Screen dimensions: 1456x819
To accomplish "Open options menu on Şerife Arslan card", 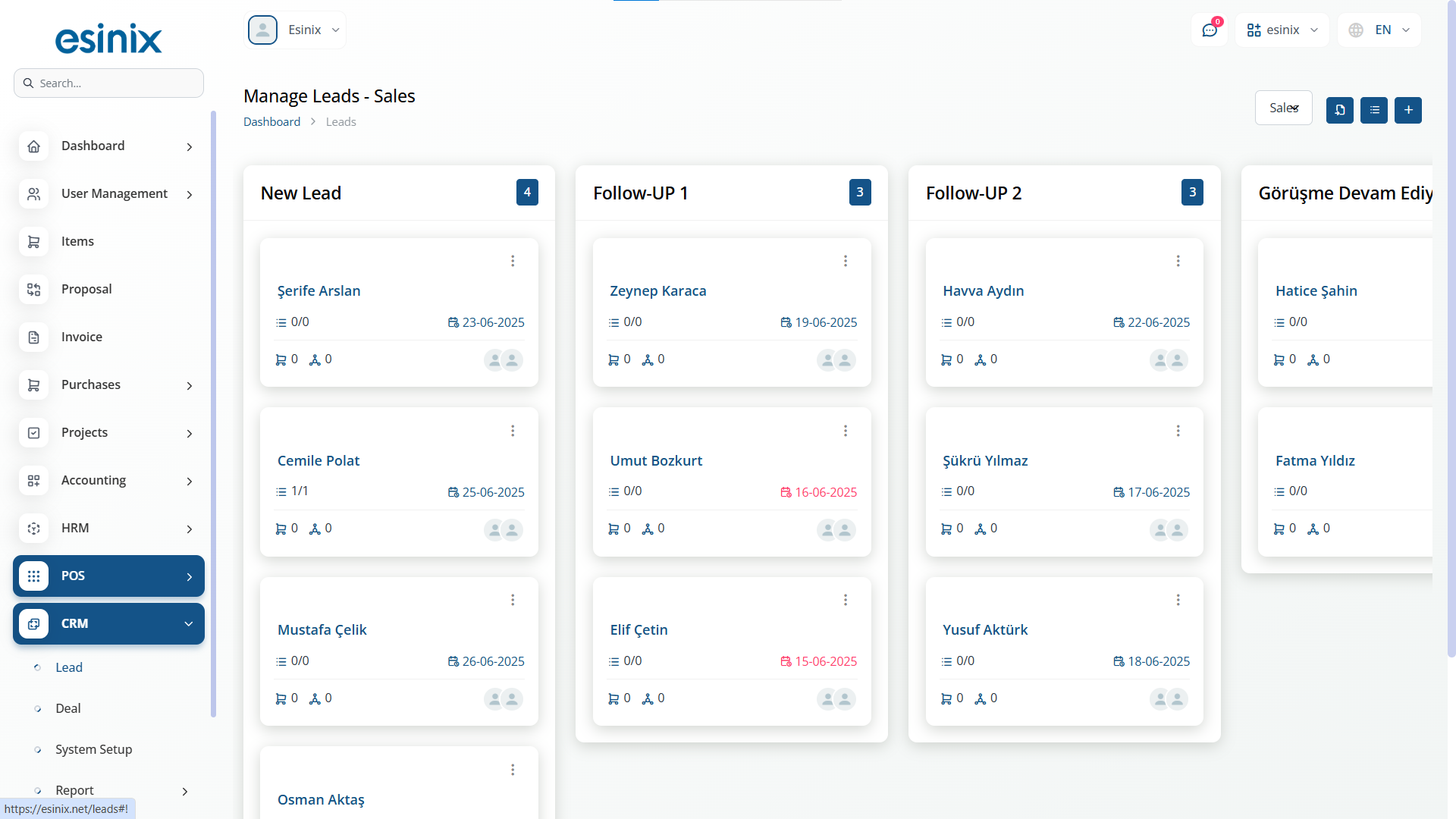I will 513,261.
